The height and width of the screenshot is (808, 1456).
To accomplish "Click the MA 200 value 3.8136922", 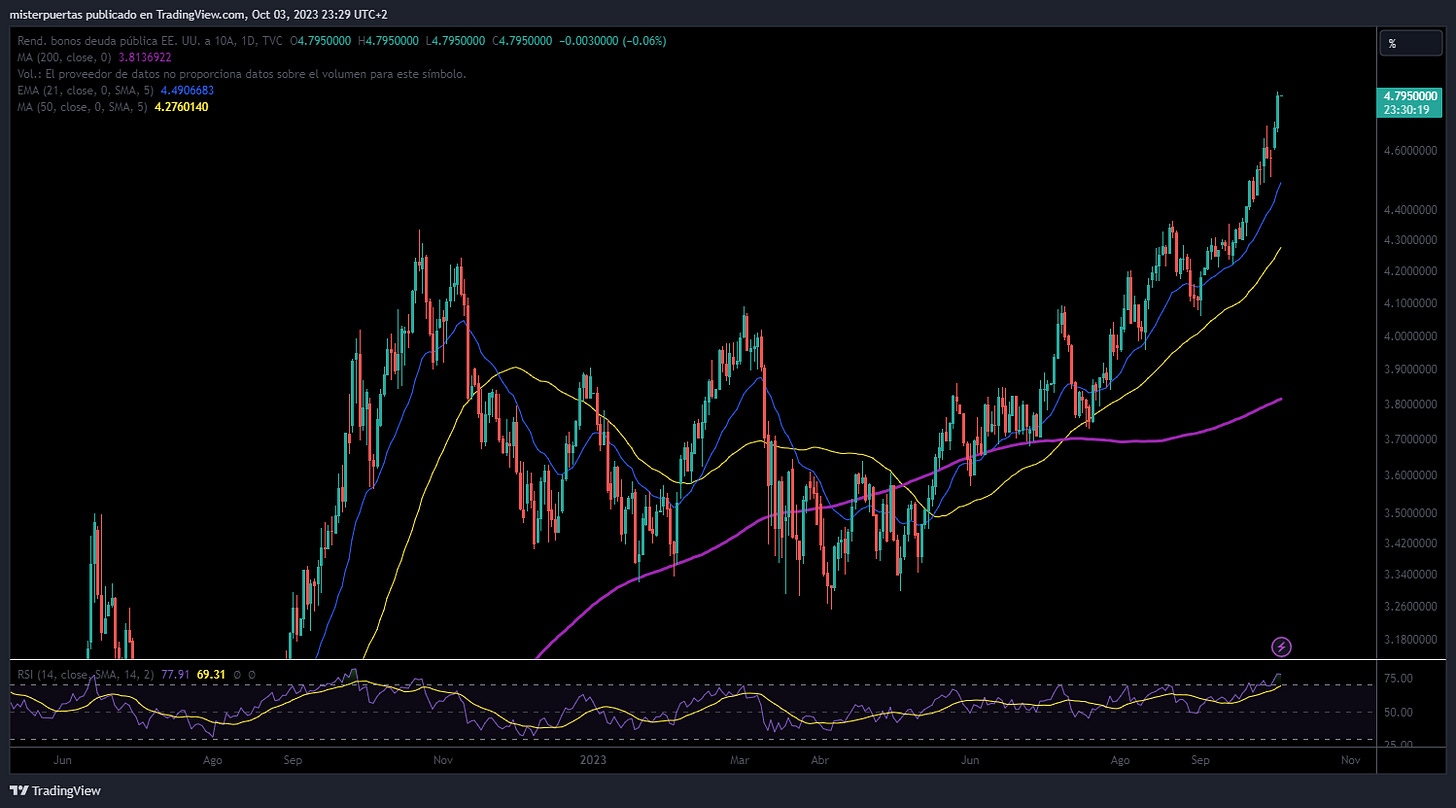I will pos(146,58).
